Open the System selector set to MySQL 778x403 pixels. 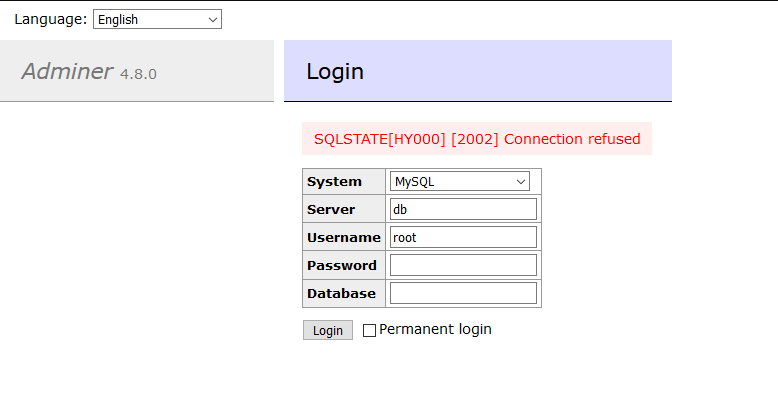[459, 181]
